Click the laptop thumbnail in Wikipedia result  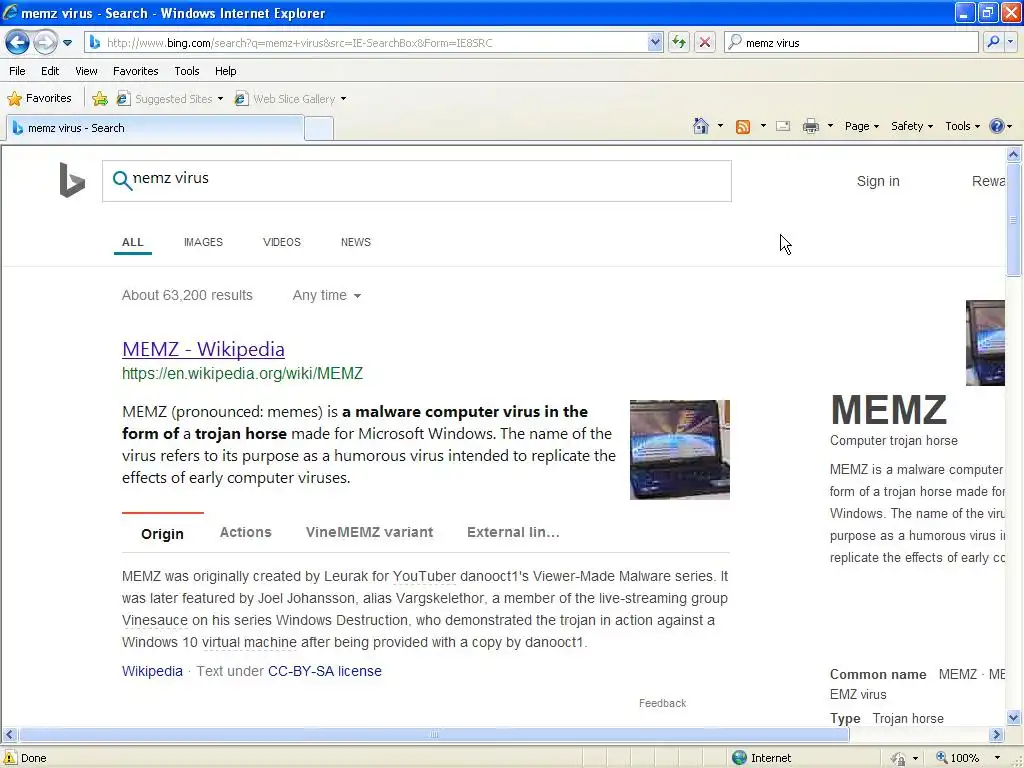pos(680,450)
